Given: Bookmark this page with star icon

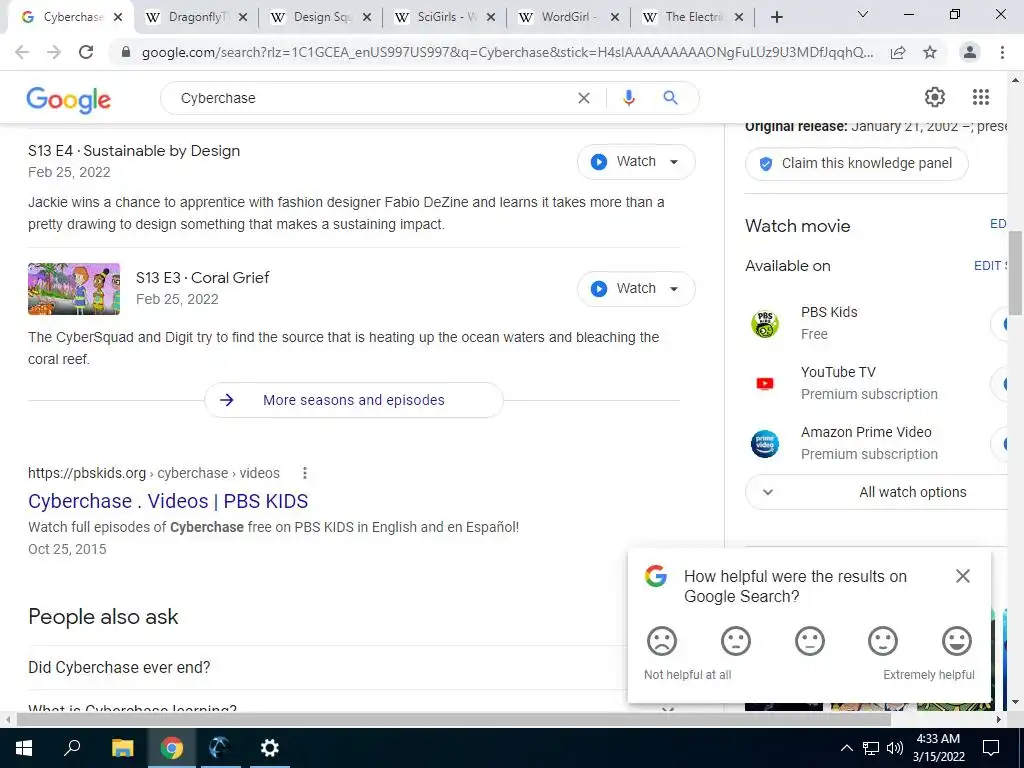Looking at the screenshot, I should 930,53.
